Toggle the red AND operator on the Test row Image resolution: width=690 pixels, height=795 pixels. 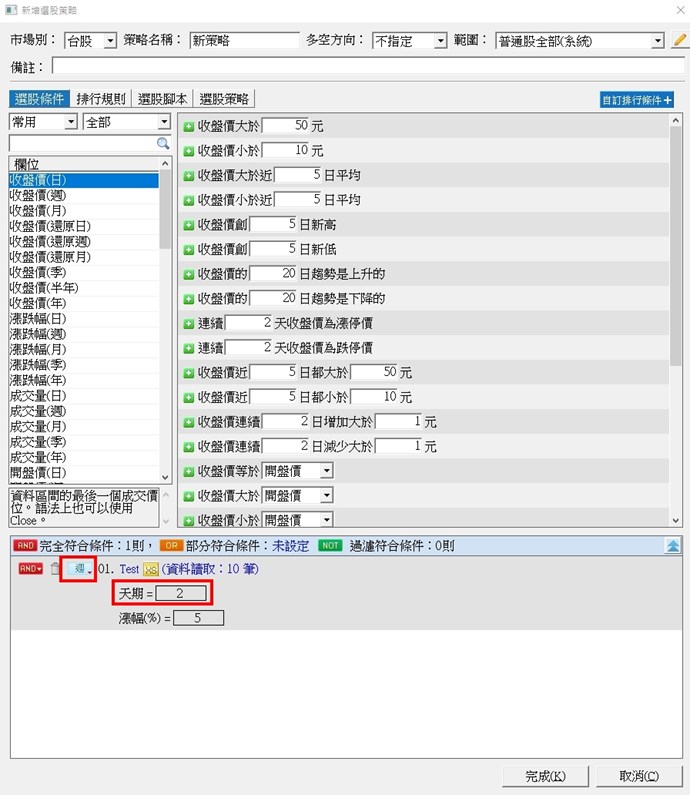30,569
